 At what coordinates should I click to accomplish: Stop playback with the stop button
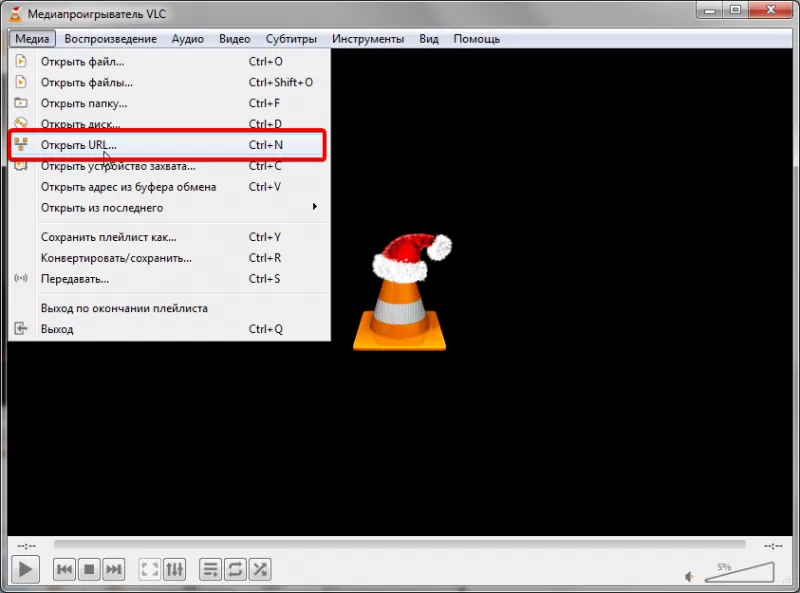[89, 569]
